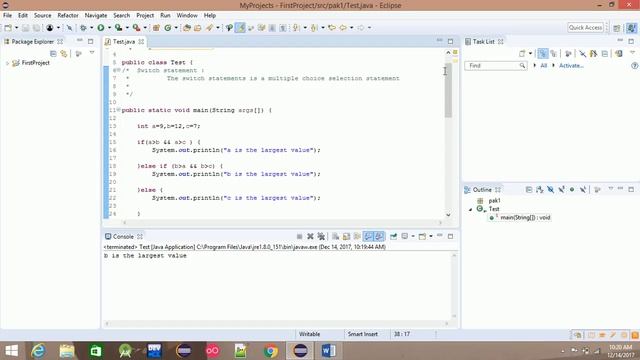
Task: Toggle Hide Static Fields and Methods in Outline
Action: point(562,190)
